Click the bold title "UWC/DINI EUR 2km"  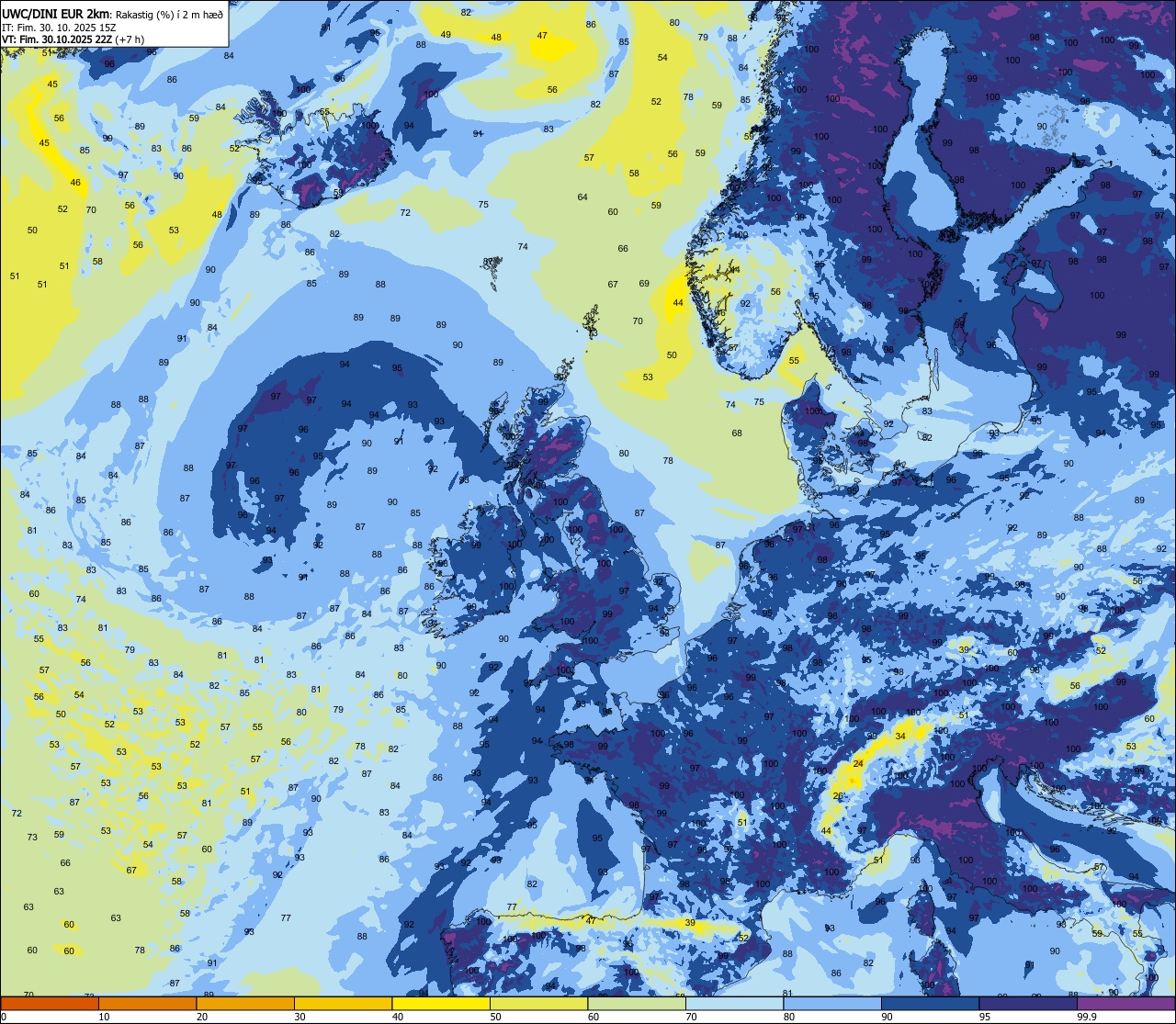click(x=56, y=13)
